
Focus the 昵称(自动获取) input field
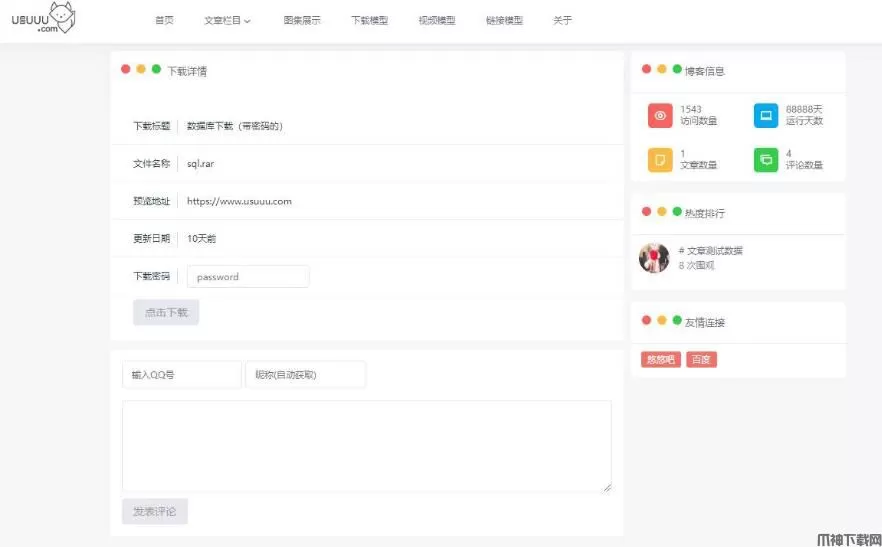click(305, 375)
